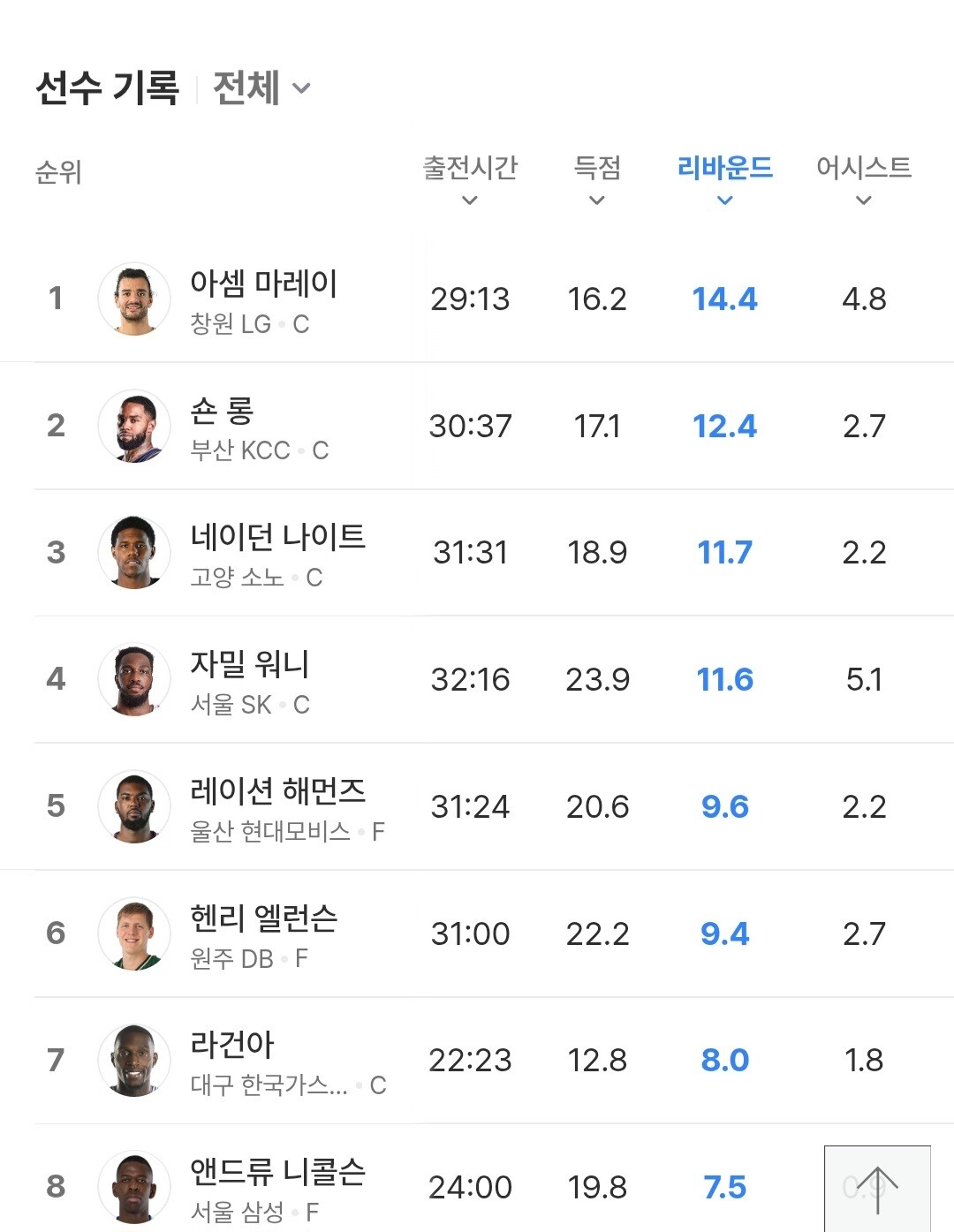This screenshot has height=1232, width=954.
Task: Sort table by 리바운드 header
Action: point(724,168)
